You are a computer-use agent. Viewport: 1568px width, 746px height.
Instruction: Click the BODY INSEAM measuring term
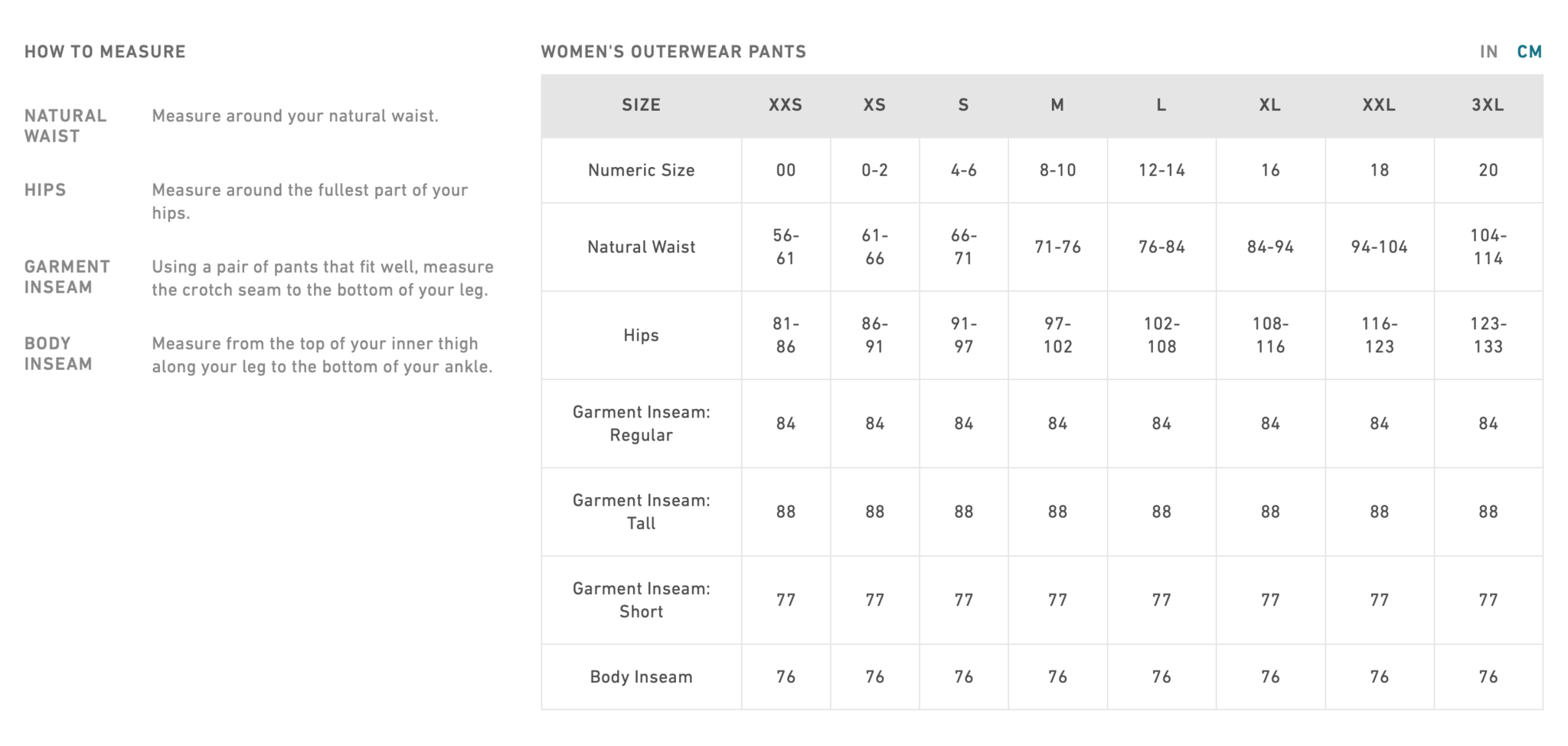pyautogui.click(x=58, y=353)
